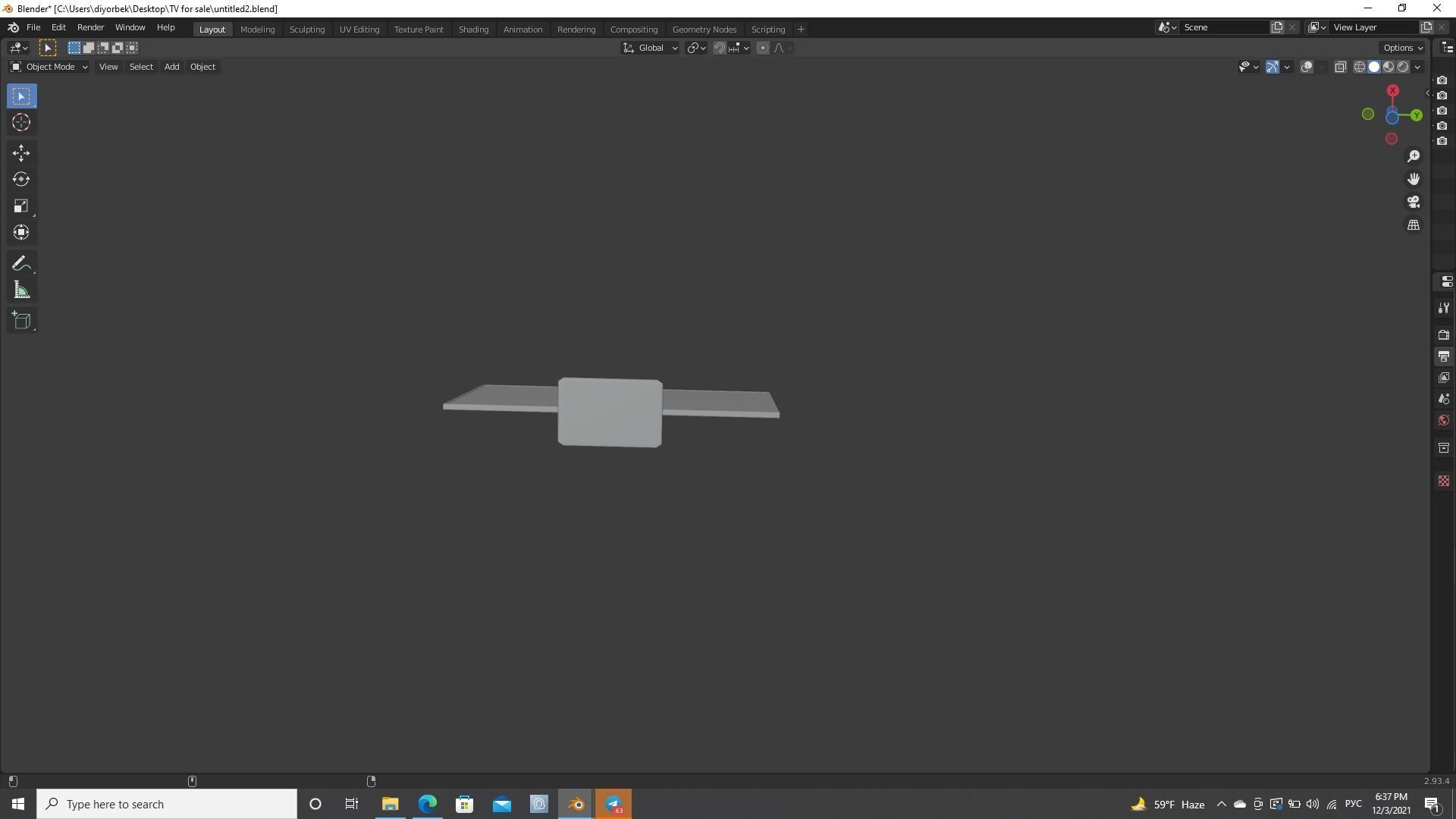Choose the Annotate pencil tool
This screenshot has height=819, width=1456.
21,263
